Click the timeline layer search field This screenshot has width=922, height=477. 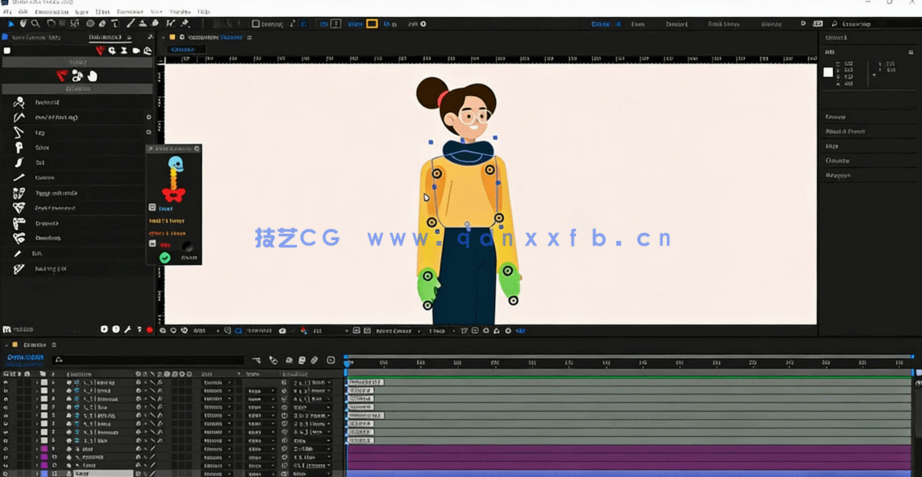click(x=148, y=360)
